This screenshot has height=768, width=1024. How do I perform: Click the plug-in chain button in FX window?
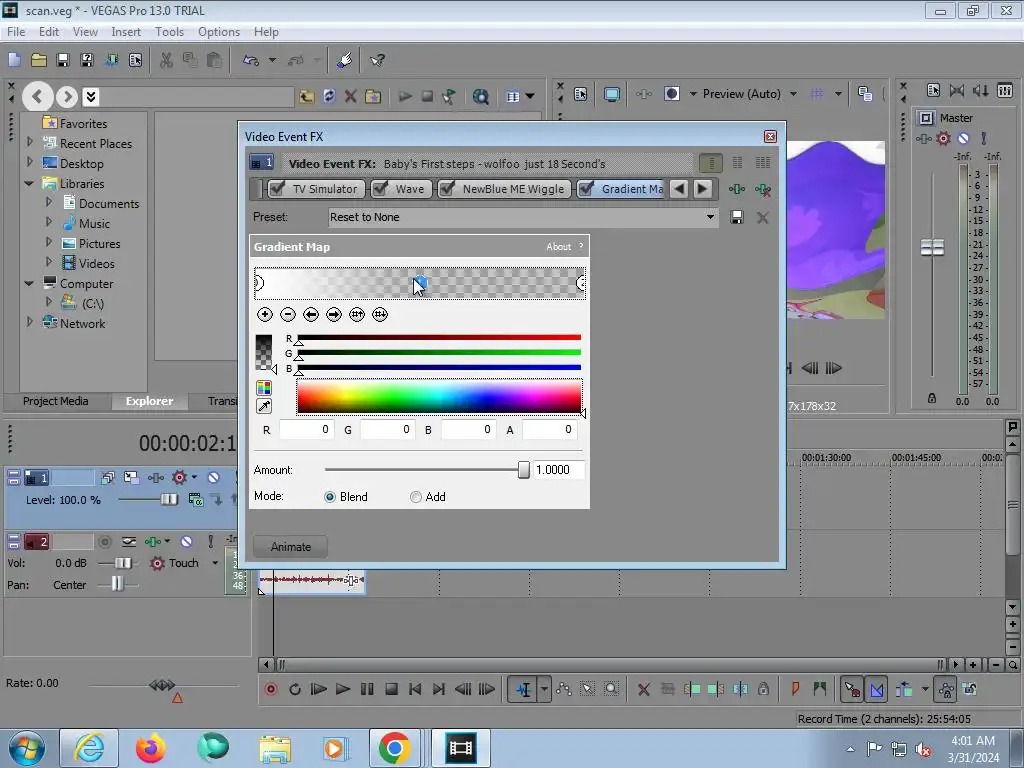737,189
